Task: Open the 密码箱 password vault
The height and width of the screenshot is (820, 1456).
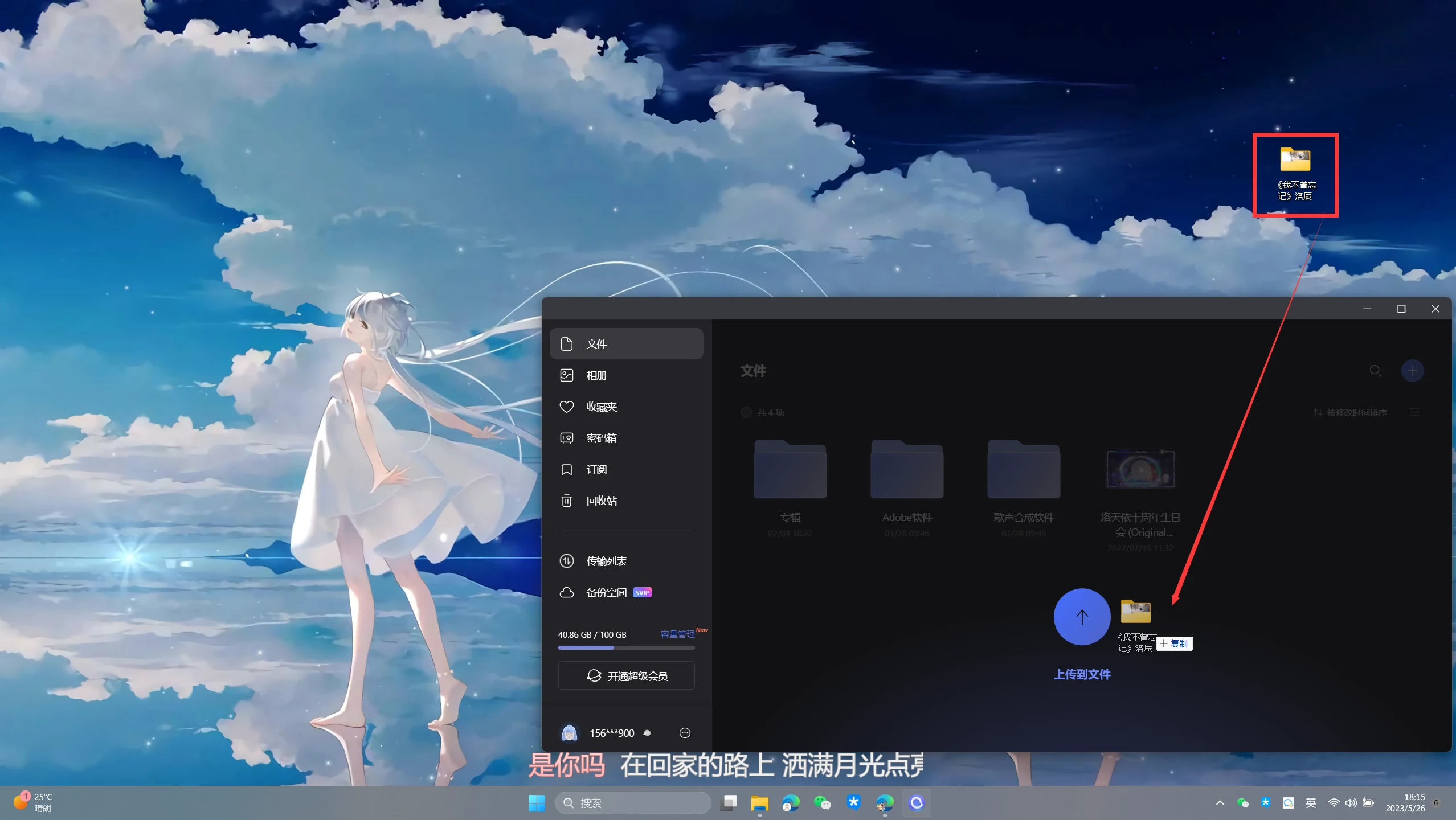Action: 601,438
